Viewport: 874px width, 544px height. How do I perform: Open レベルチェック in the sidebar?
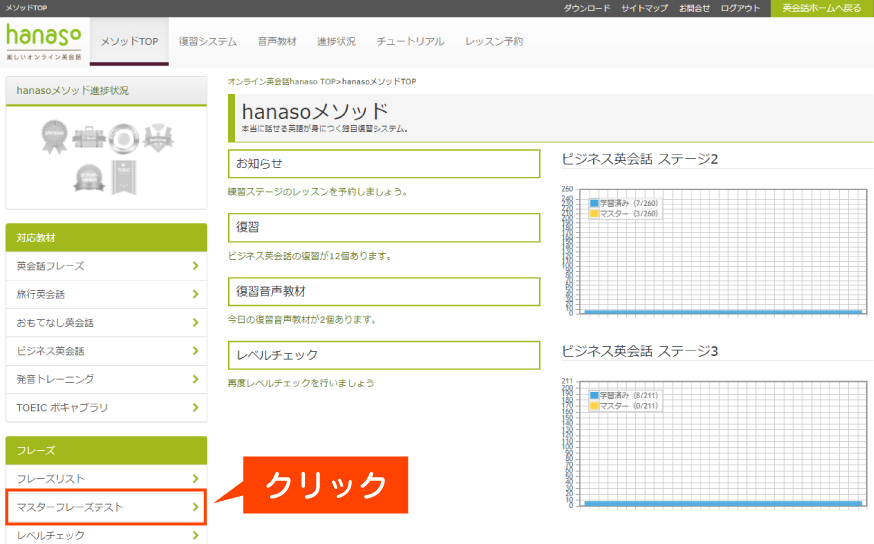tap(106, 535)
